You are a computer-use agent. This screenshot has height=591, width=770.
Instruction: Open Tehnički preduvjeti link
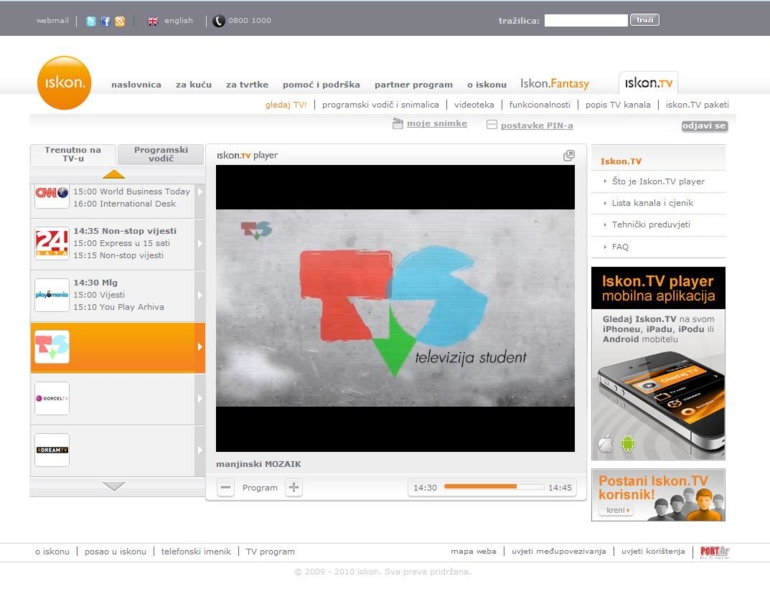pyautogui.click(x=651, y=225)
